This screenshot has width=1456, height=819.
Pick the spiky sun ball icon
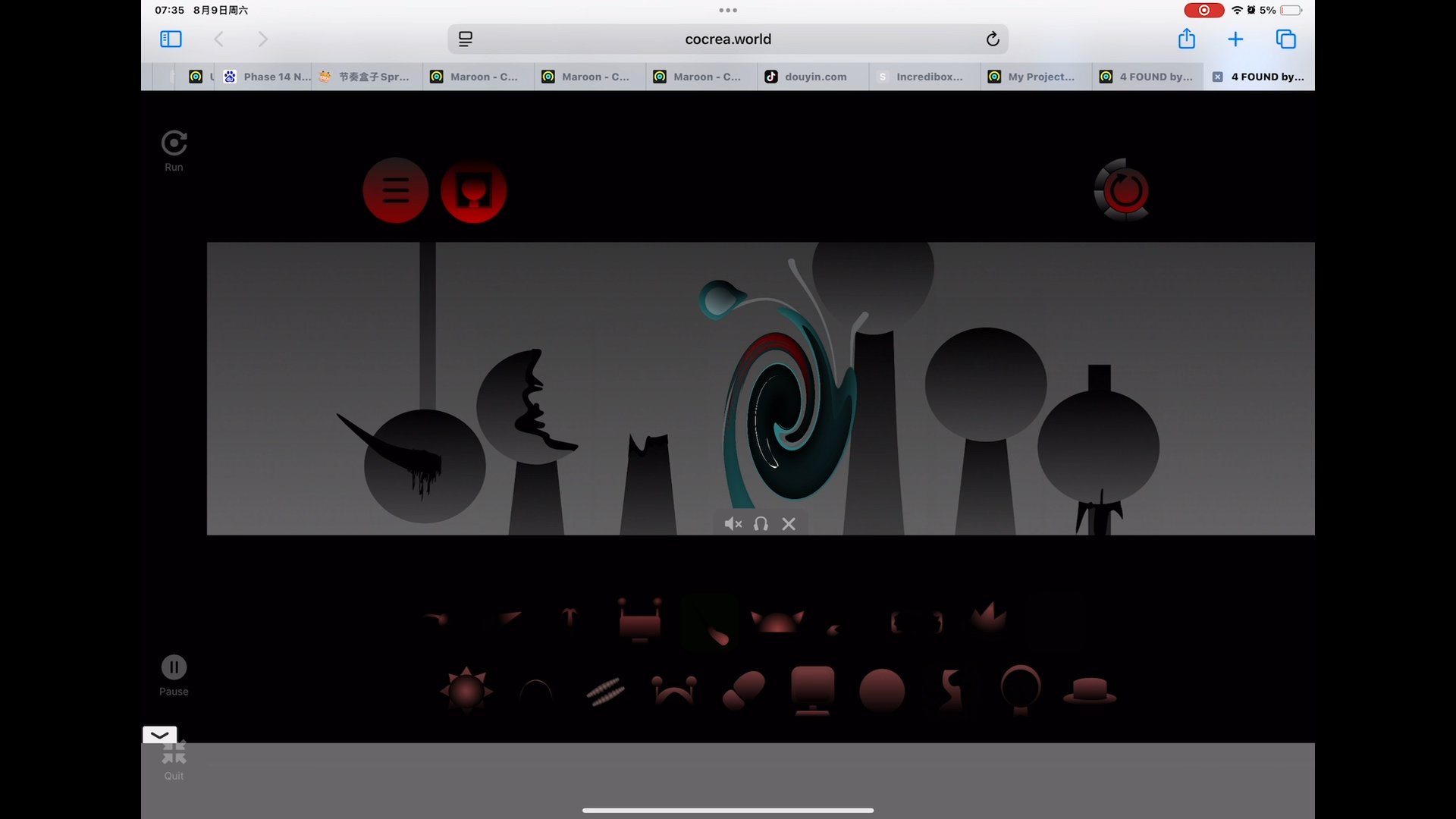pos(466,691)
